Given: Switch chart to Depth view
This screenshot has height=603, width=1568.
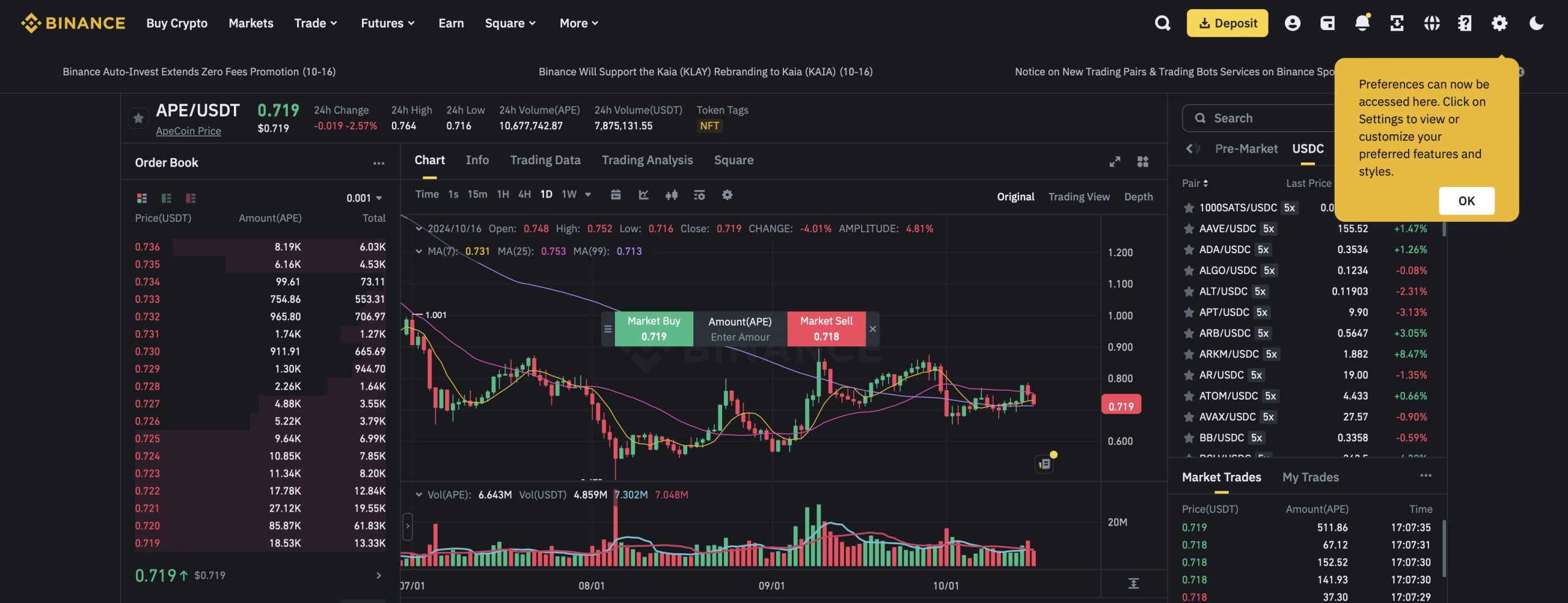Looking at the screenshot, I should pos(1138,197).
